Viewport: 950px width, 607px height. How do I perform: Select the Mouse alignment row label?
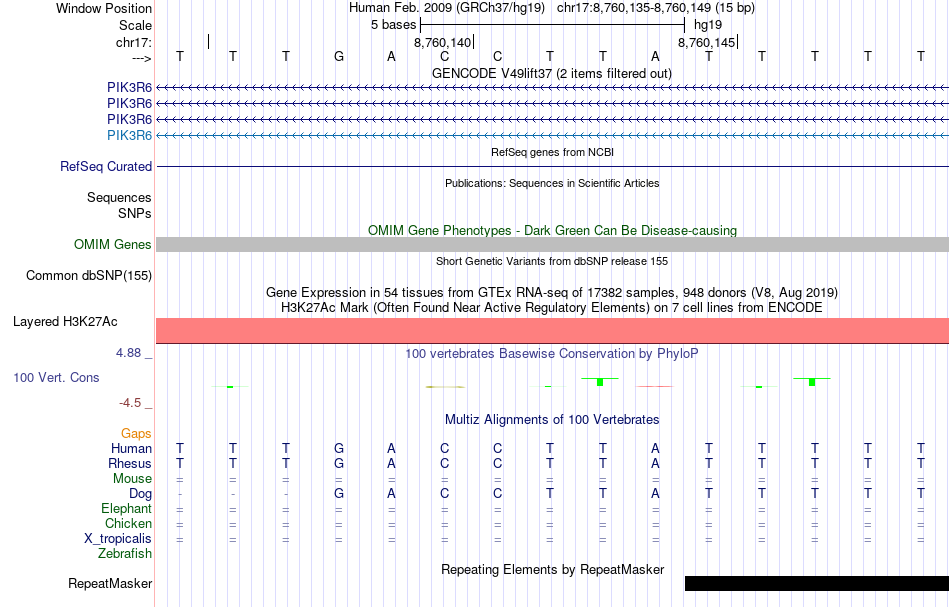click(x=132, y=479)
